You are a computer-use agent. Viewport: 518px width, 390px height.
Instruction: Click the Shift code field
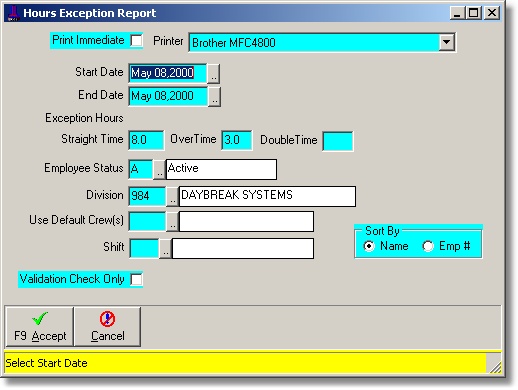[144, 248]
